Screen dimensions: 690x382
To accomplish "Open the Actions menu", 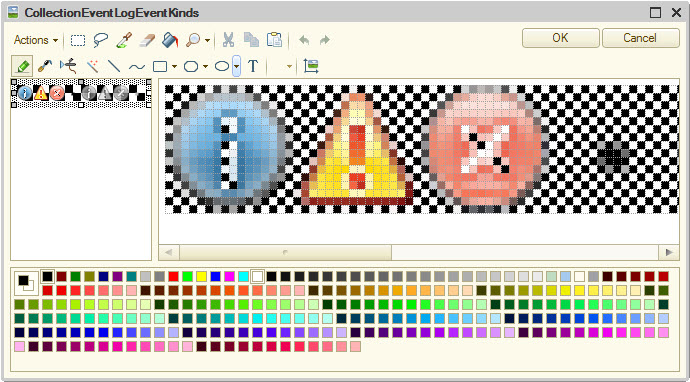I will tap(36, 40).
